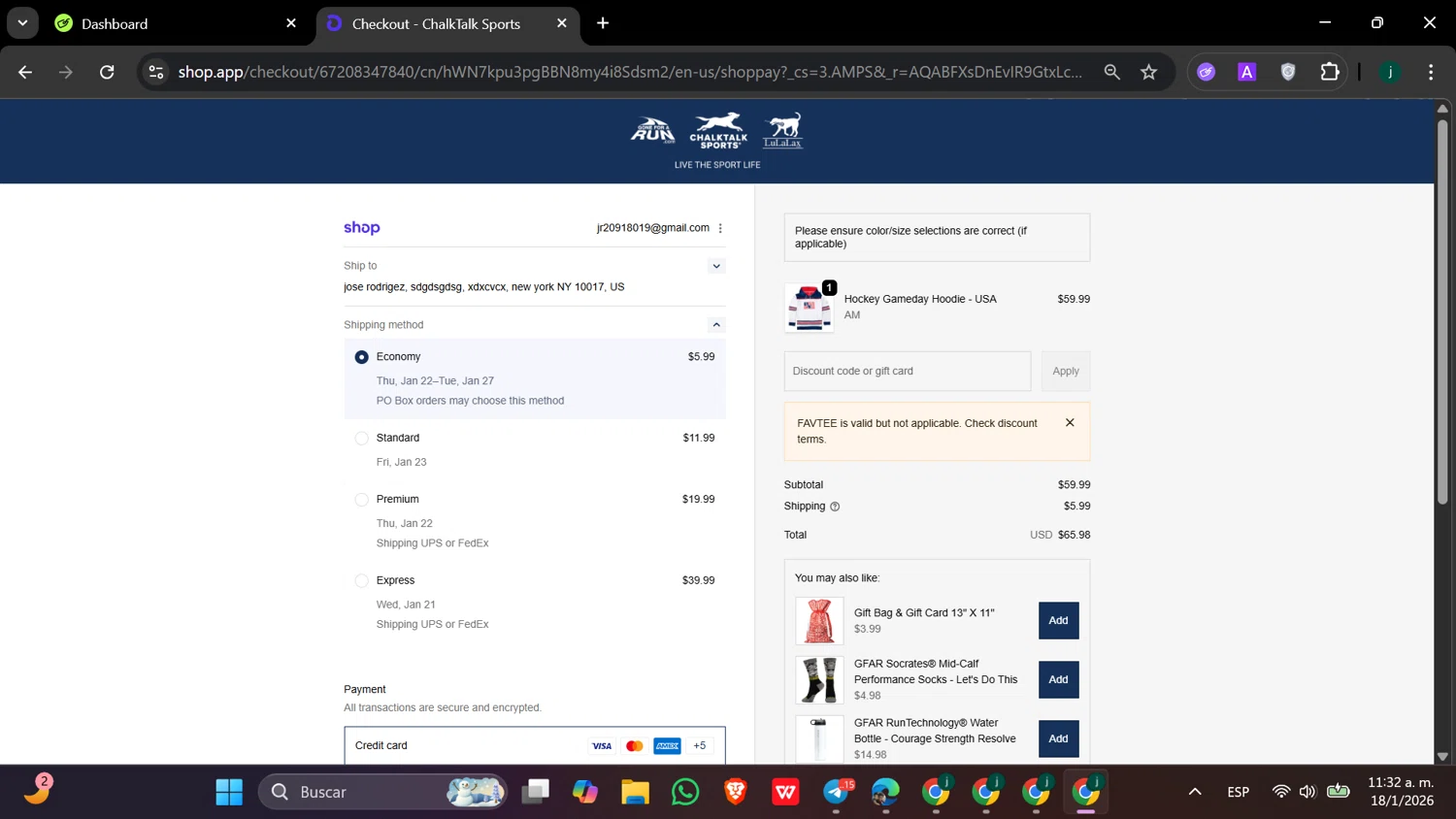Open the tab search dropdown
Screen dimensions: 1456x819
coord(22,23)
